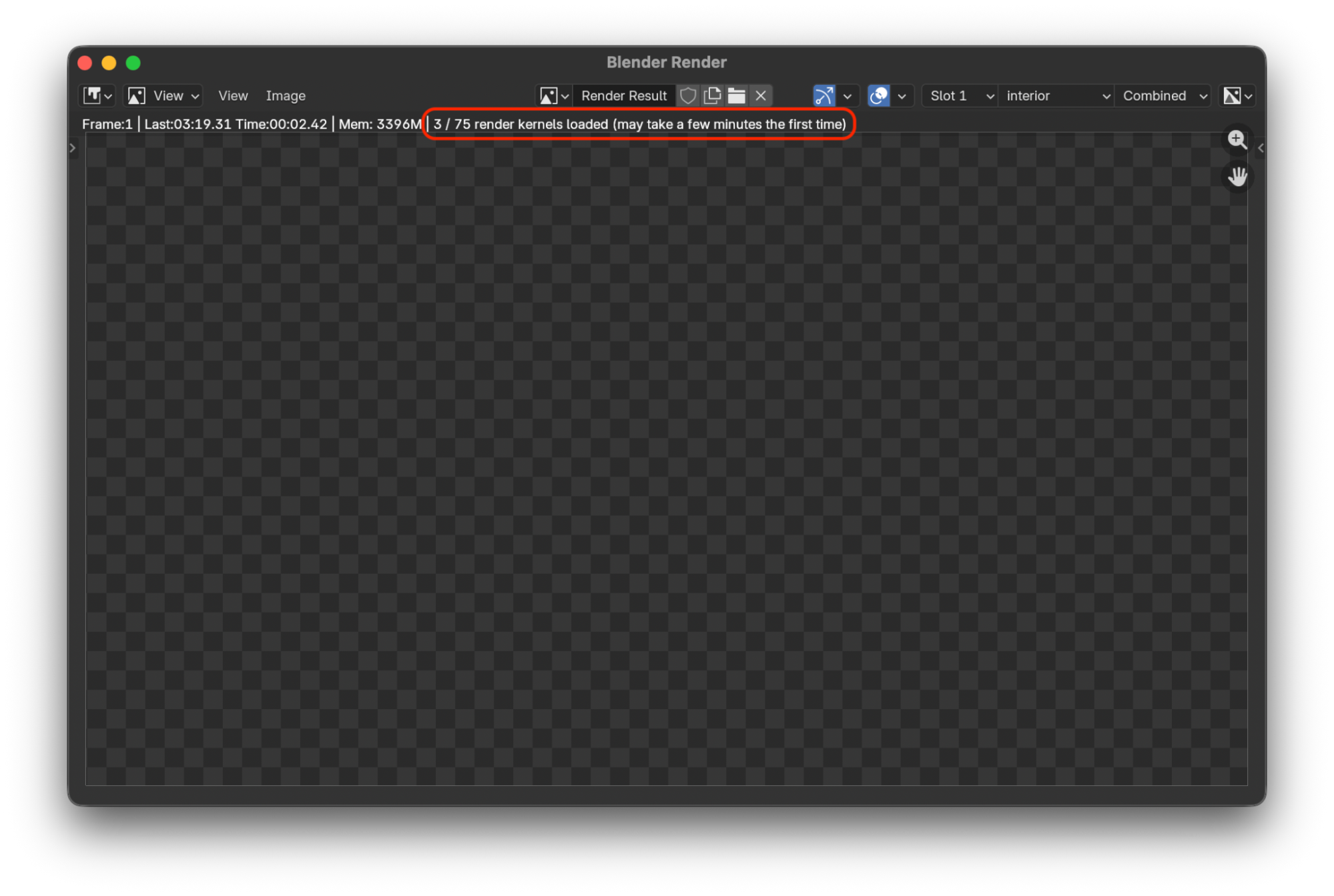Click the image datablock browse icon
Viewport: 1334px width, 896px height.
pyautogui.click(x=553, y=95)
